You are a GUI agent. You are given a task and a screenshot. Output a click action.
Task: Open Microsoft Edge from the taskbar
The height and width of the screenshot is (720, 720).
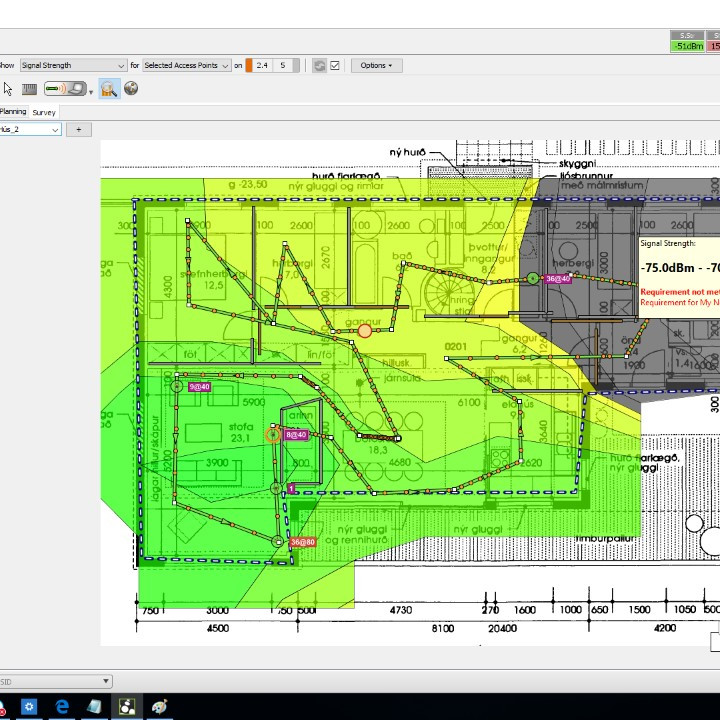click(x=62, y=706)
